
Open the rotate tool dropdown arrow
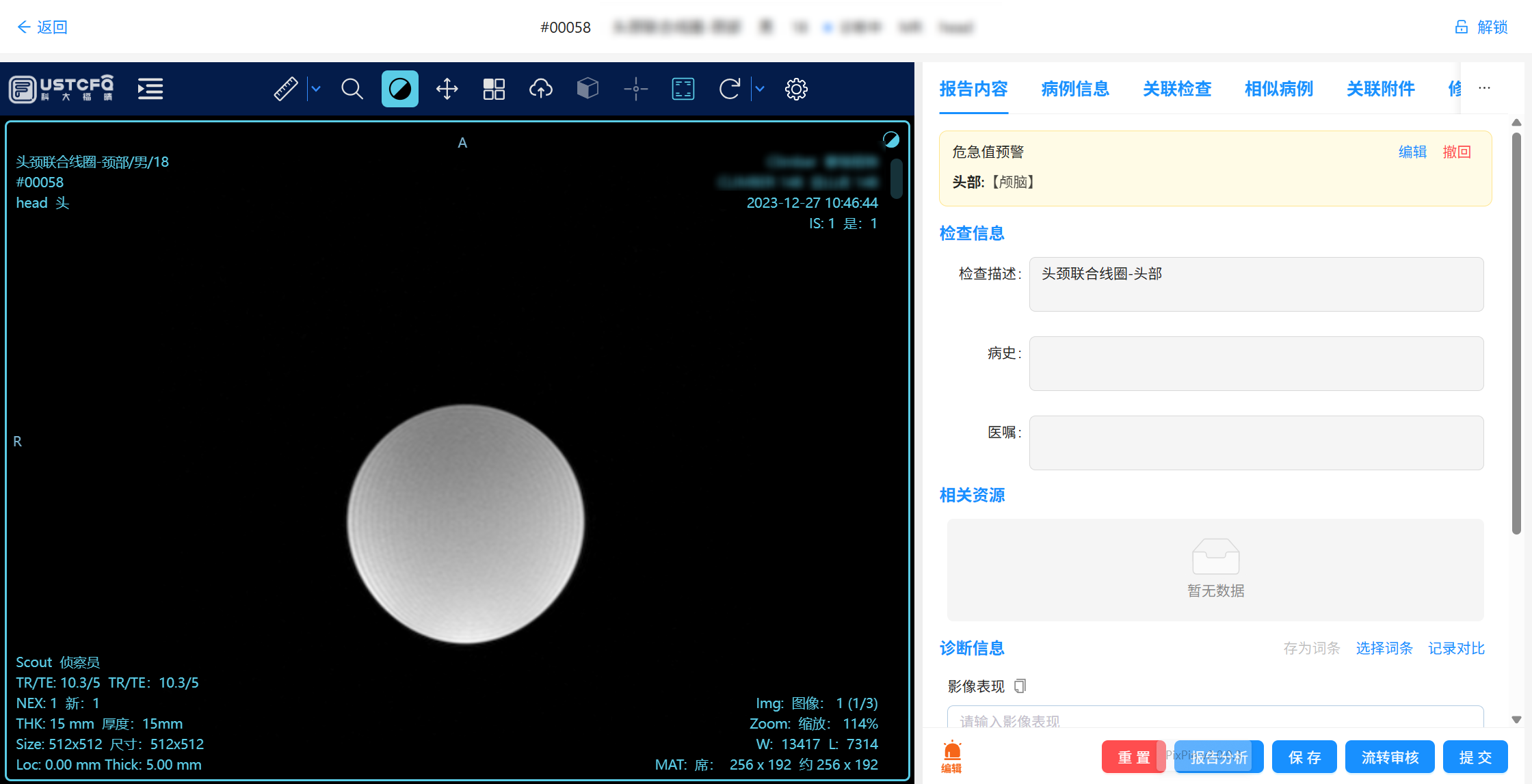(x=759, y=89)
